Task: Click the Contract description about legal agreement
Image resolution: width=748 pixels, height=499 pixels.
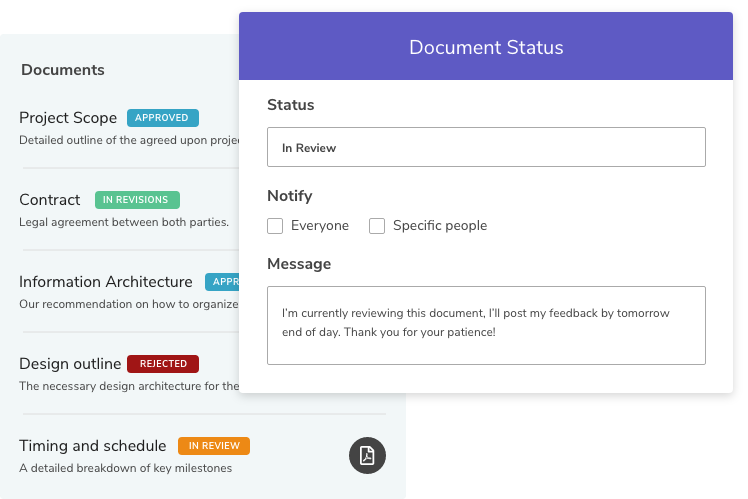Action: click(x=124, y=222)
